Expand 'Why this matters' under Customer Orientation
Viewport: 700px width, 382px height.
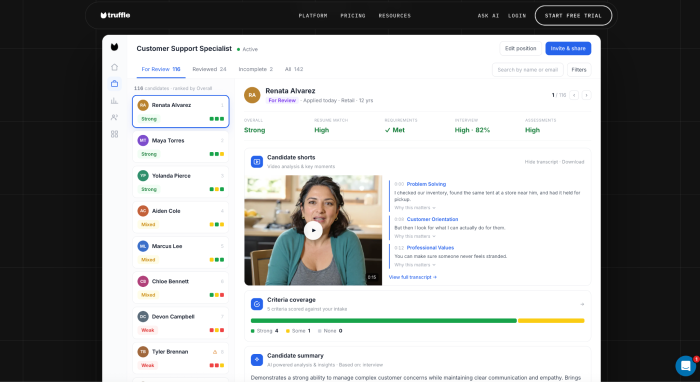coord(415,237)
